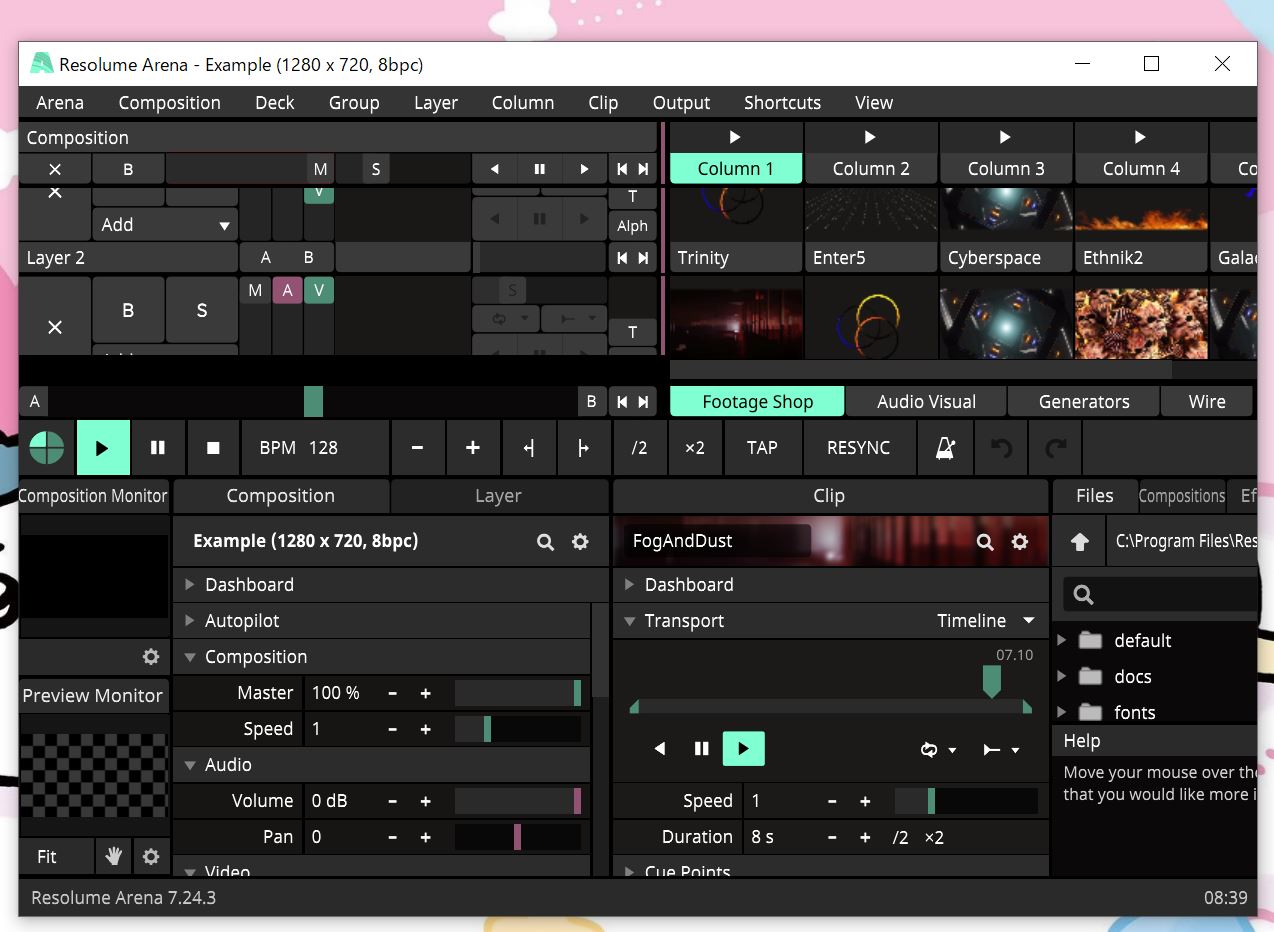
Task: Play the FogAndDust clip forward
Action: 743,748
